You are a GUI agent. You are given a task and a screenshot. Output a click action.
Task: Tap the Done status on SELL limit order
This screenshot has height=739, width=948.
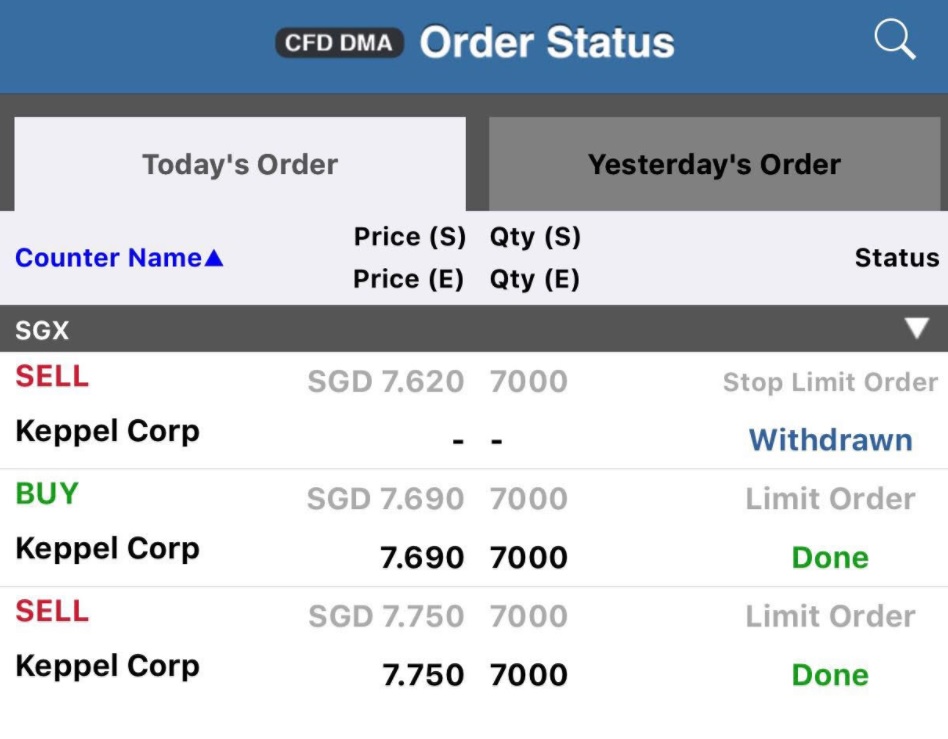[x=829, y=674]
